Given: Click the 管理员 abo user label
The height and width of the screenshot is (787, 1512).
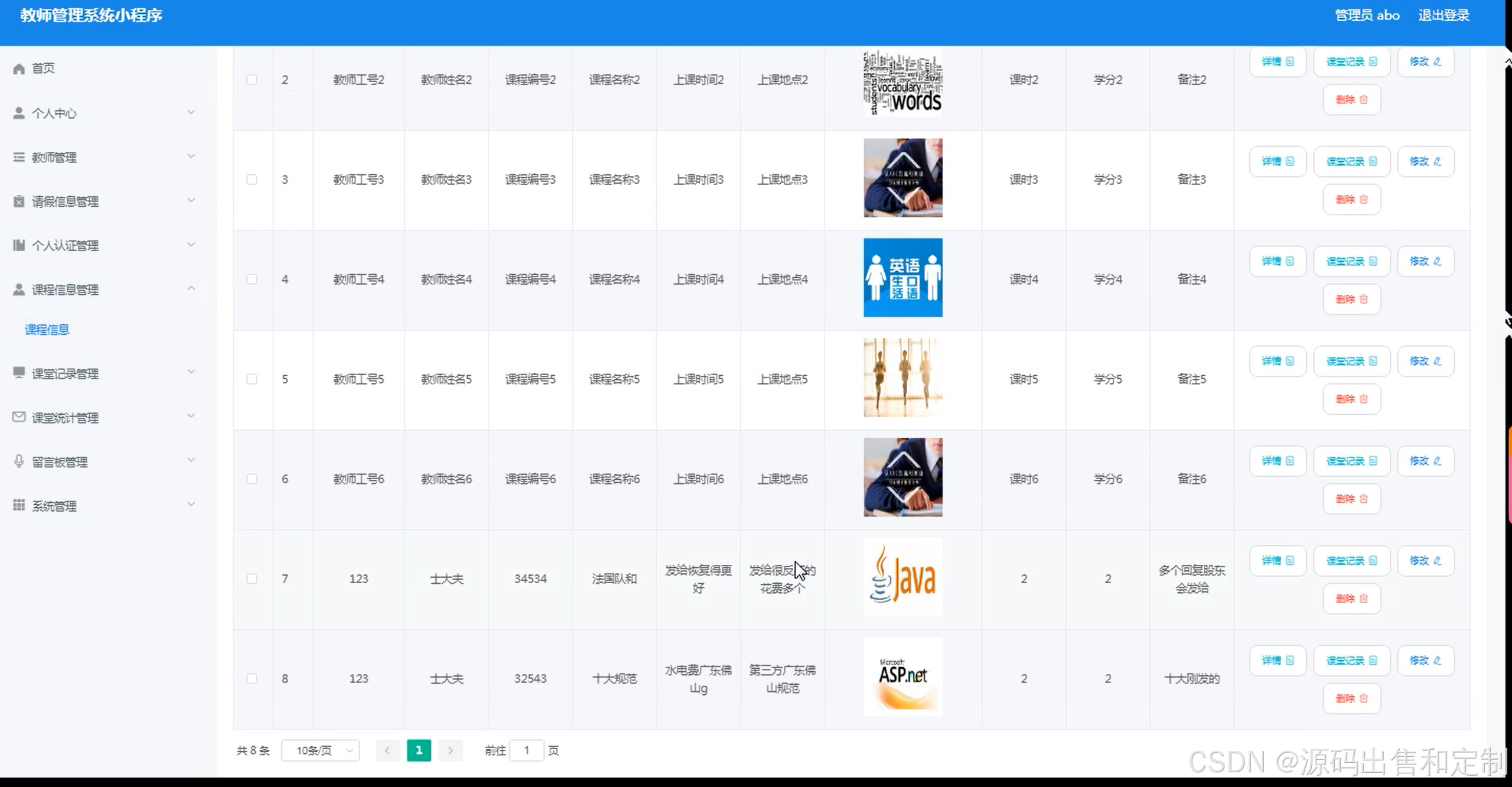Looking at the screenshot, I should click(x=1367, y=15).
